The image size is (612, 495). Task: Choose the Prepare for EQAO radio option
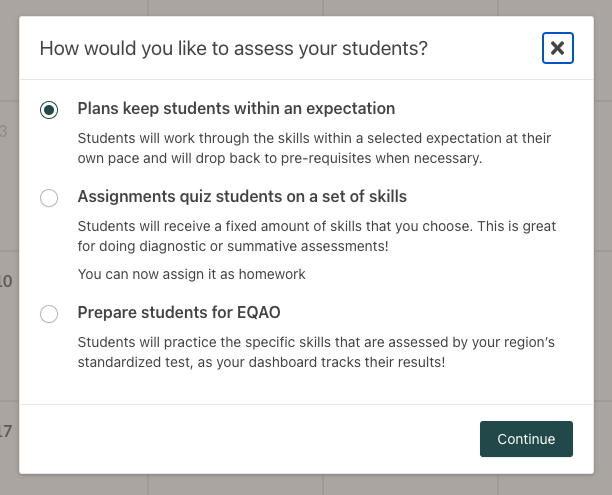pos(49,314)
